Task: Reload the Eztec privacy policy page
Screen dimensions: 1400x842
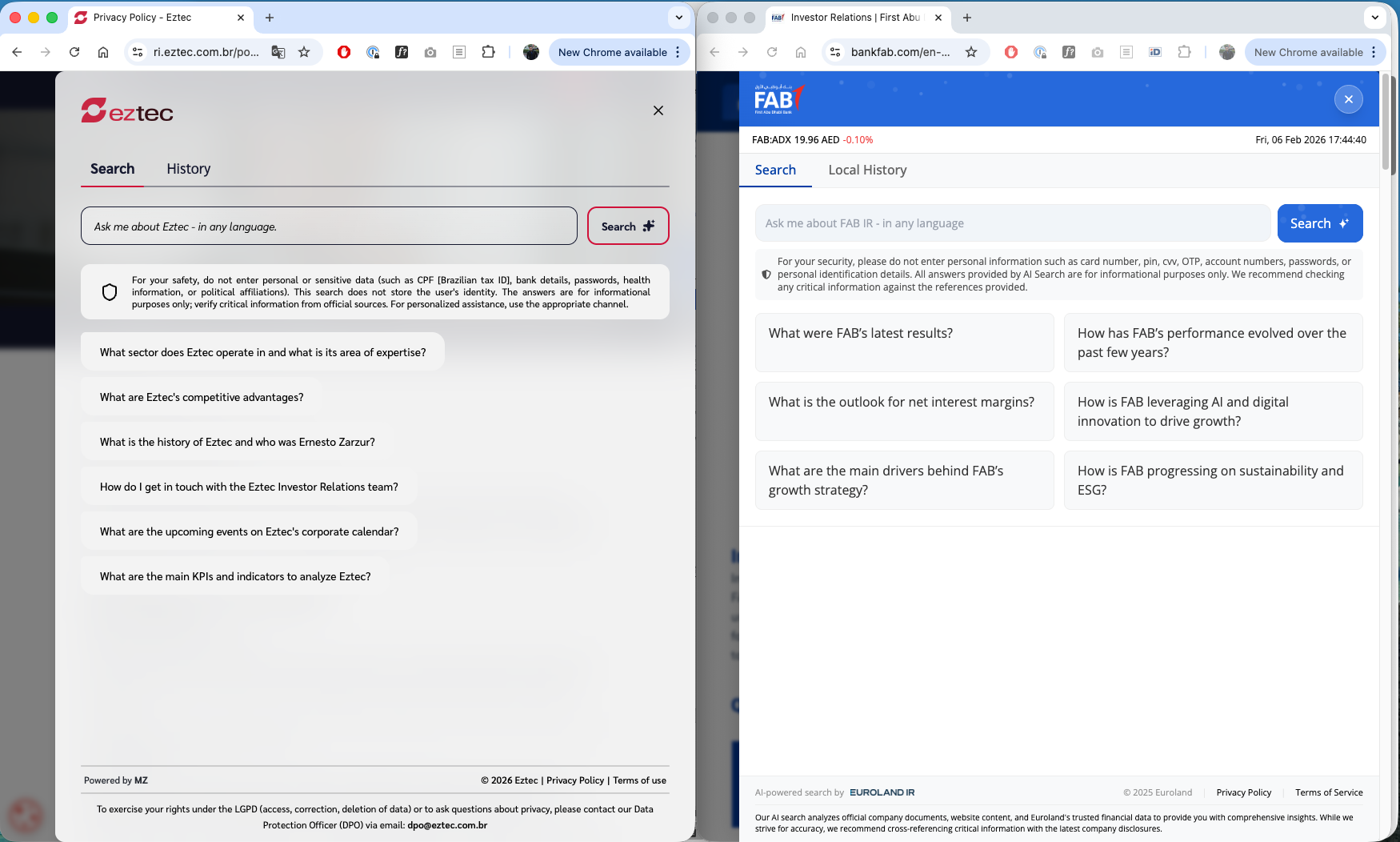Action: 74,52
